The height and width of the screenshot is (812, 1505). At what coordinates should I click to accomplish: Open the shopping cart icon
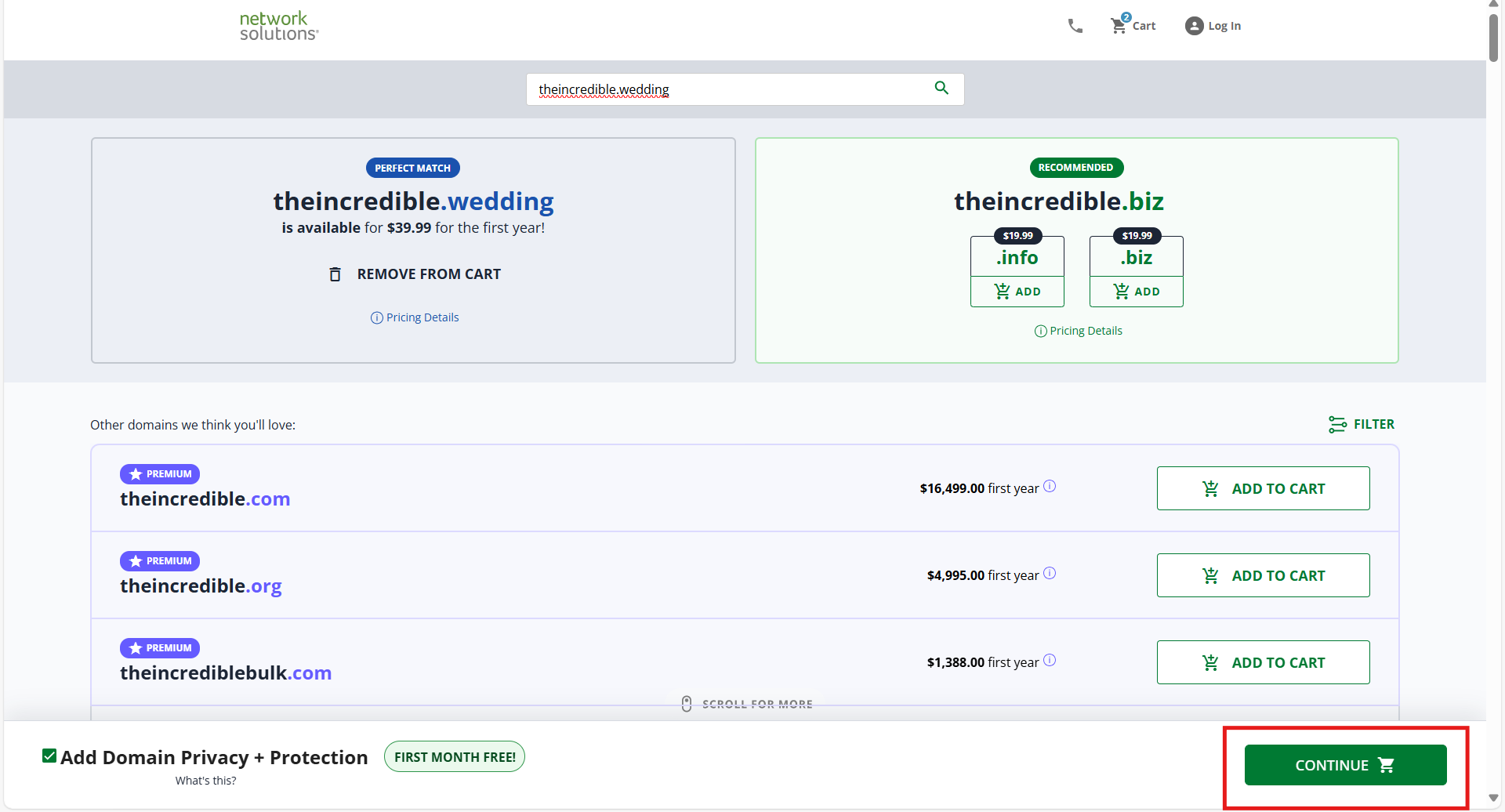pyautogui.click(x=1119, y=25)
